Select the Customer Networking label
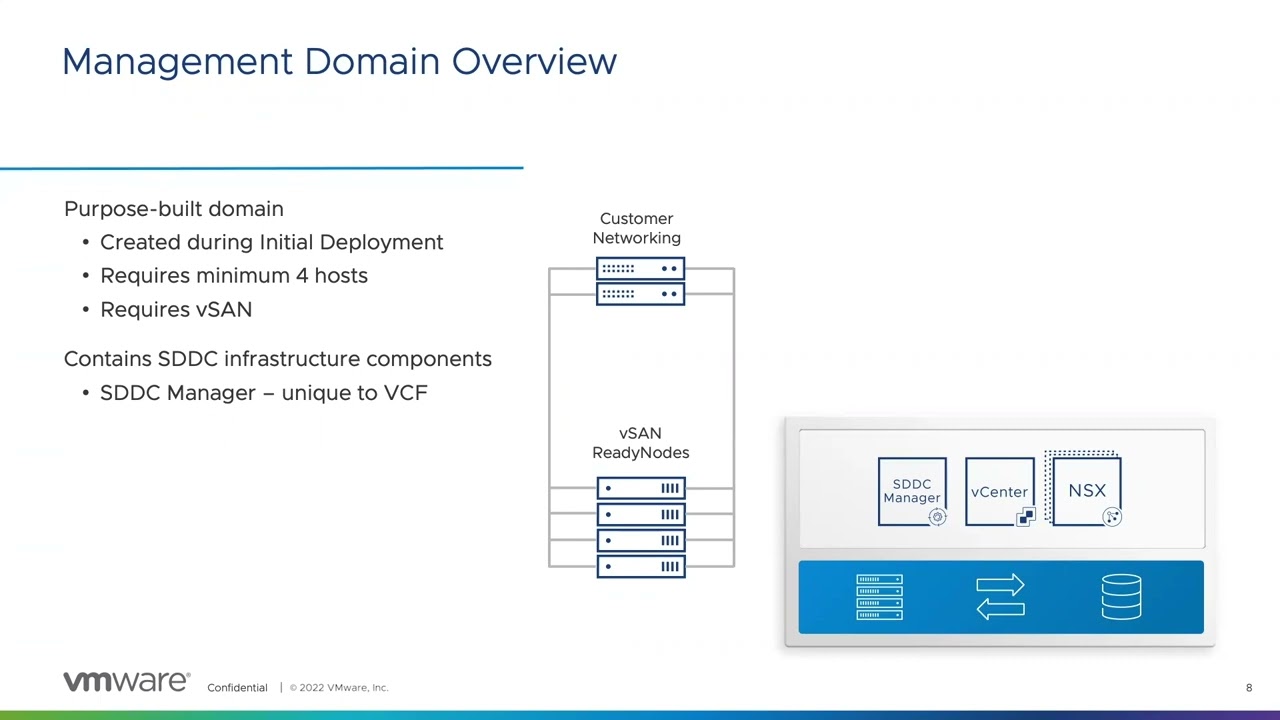The width and height of the screenshot is (1280, 720). (x=637, y=228)
